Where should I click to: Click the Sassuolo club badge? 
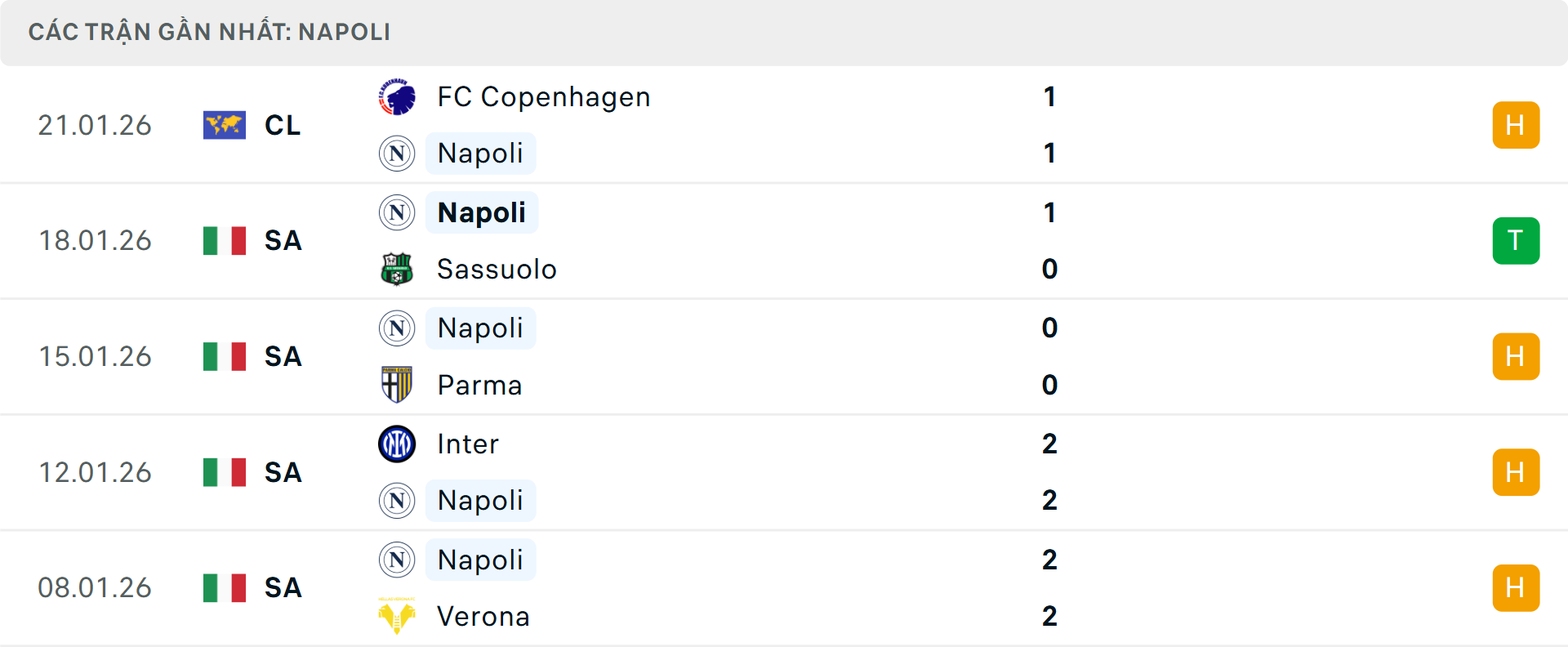point(397,269)
